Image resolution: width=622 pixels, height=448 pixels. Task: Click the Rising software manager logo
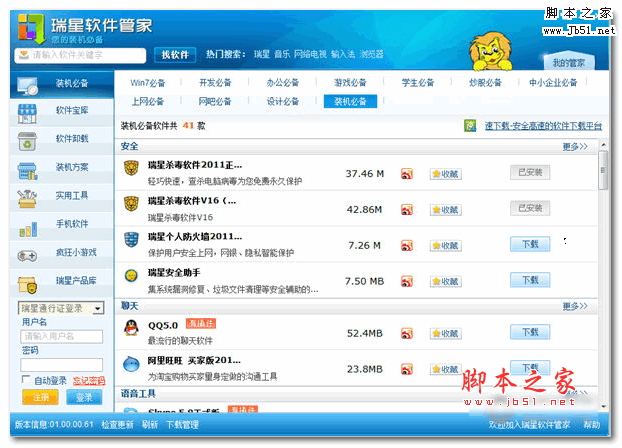click(x=31, y=29)
